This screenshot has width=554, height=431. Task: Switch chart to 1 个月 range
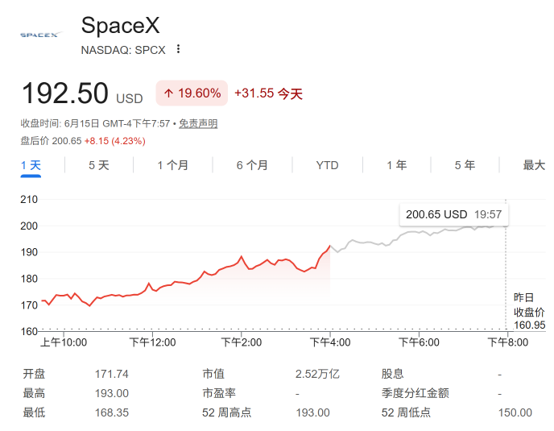[173, 165]
